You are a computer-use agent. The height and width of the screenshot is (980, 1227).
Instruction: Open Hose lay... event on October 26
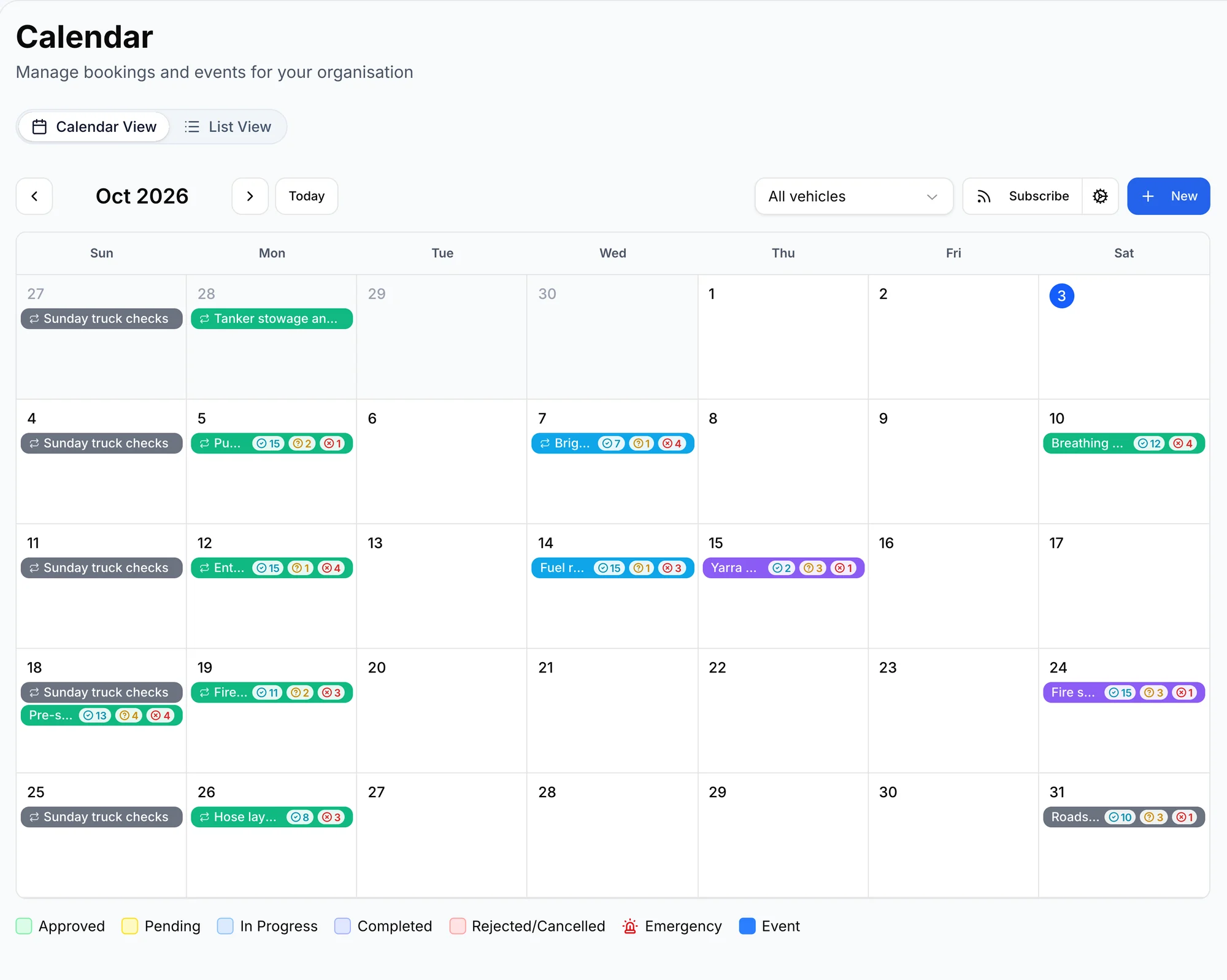[x=272, y=817]
